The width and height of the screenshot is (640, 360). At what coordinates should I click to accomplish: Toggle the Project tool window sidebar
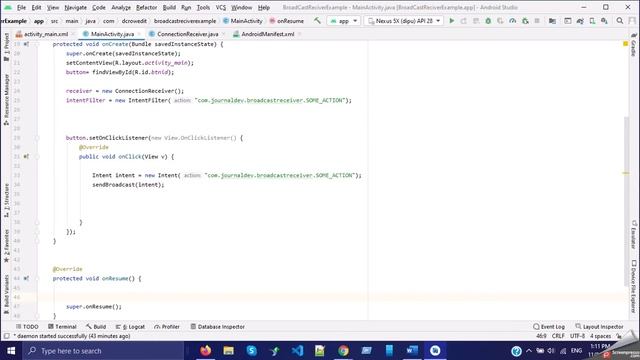click(6, 47)
